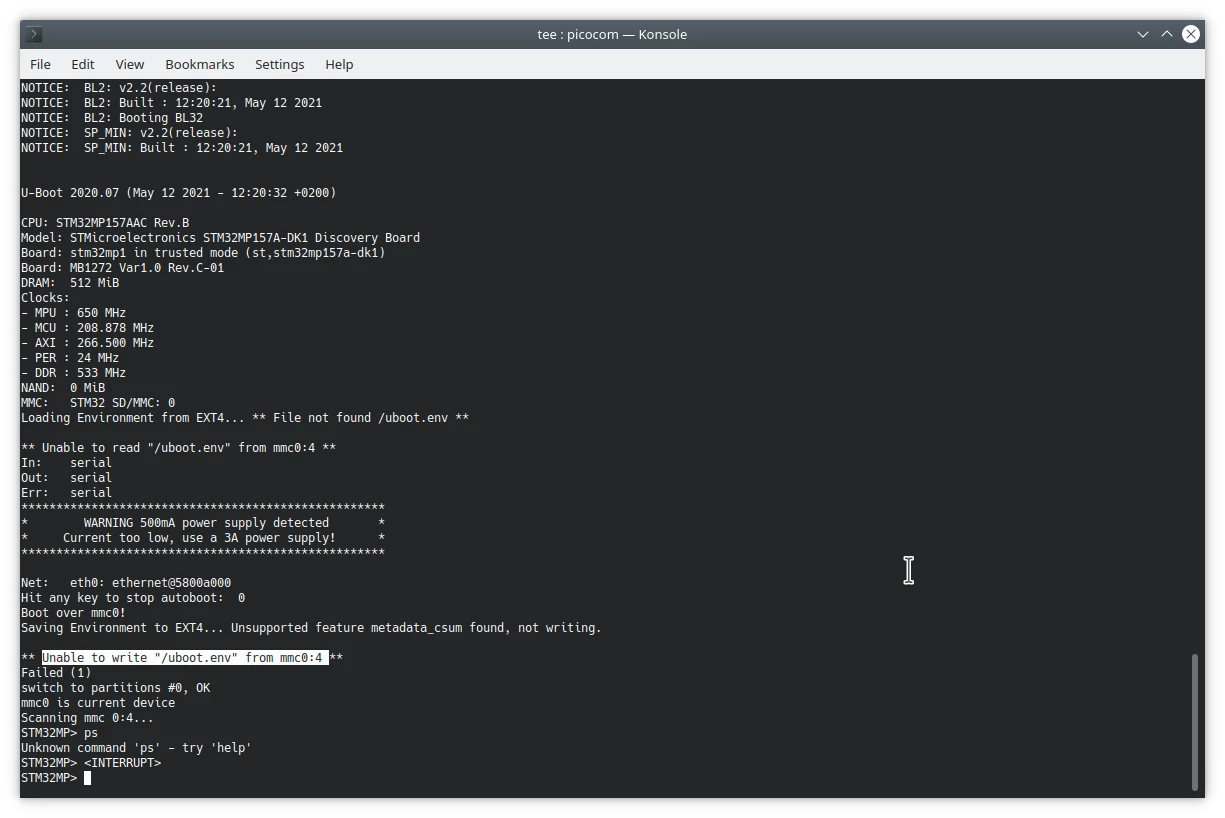
Task: Click the 'Err: serial' line
Action: tap(67, 493)
